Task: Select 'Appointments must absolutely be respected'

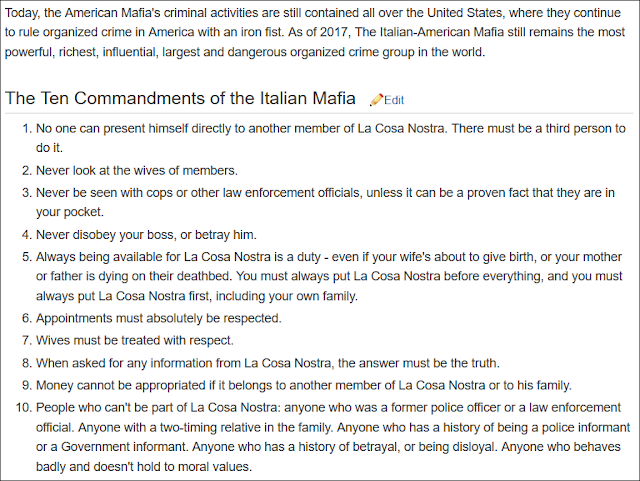Action: (x=159, y=318)
